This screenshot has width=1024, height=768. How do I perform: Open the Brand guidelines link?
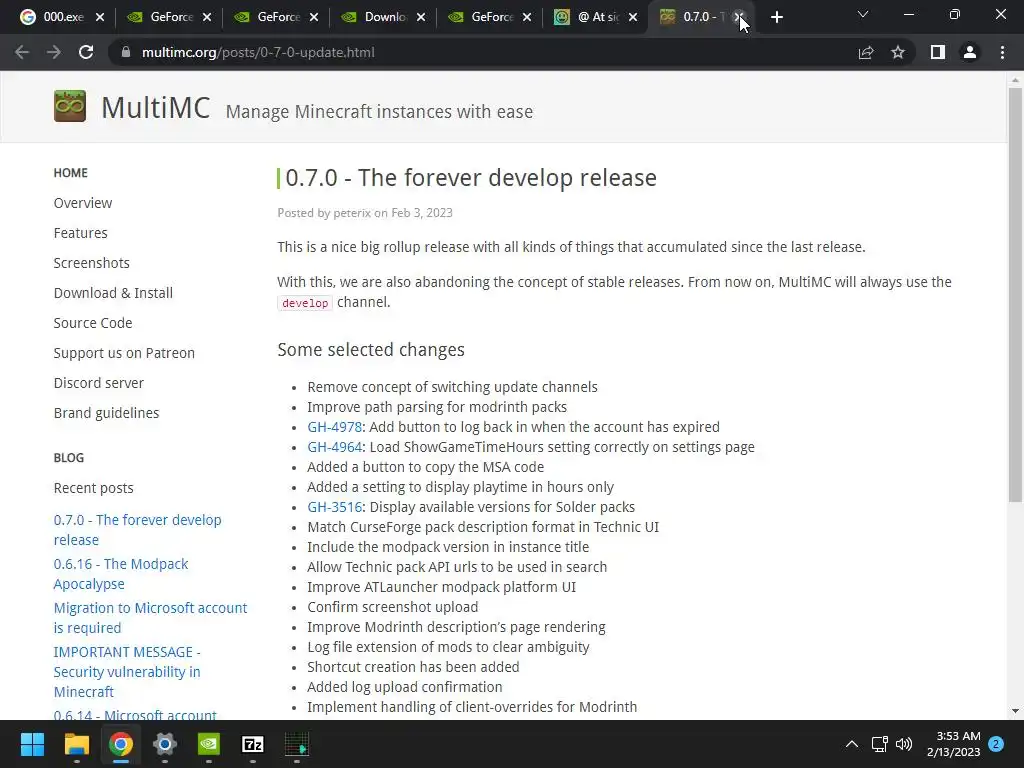(106, 413)
